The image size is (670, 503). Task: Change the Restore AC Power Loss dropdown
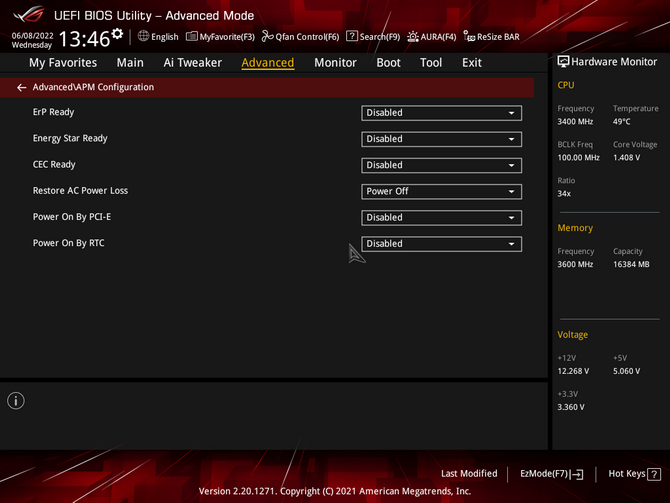(441, 191)
